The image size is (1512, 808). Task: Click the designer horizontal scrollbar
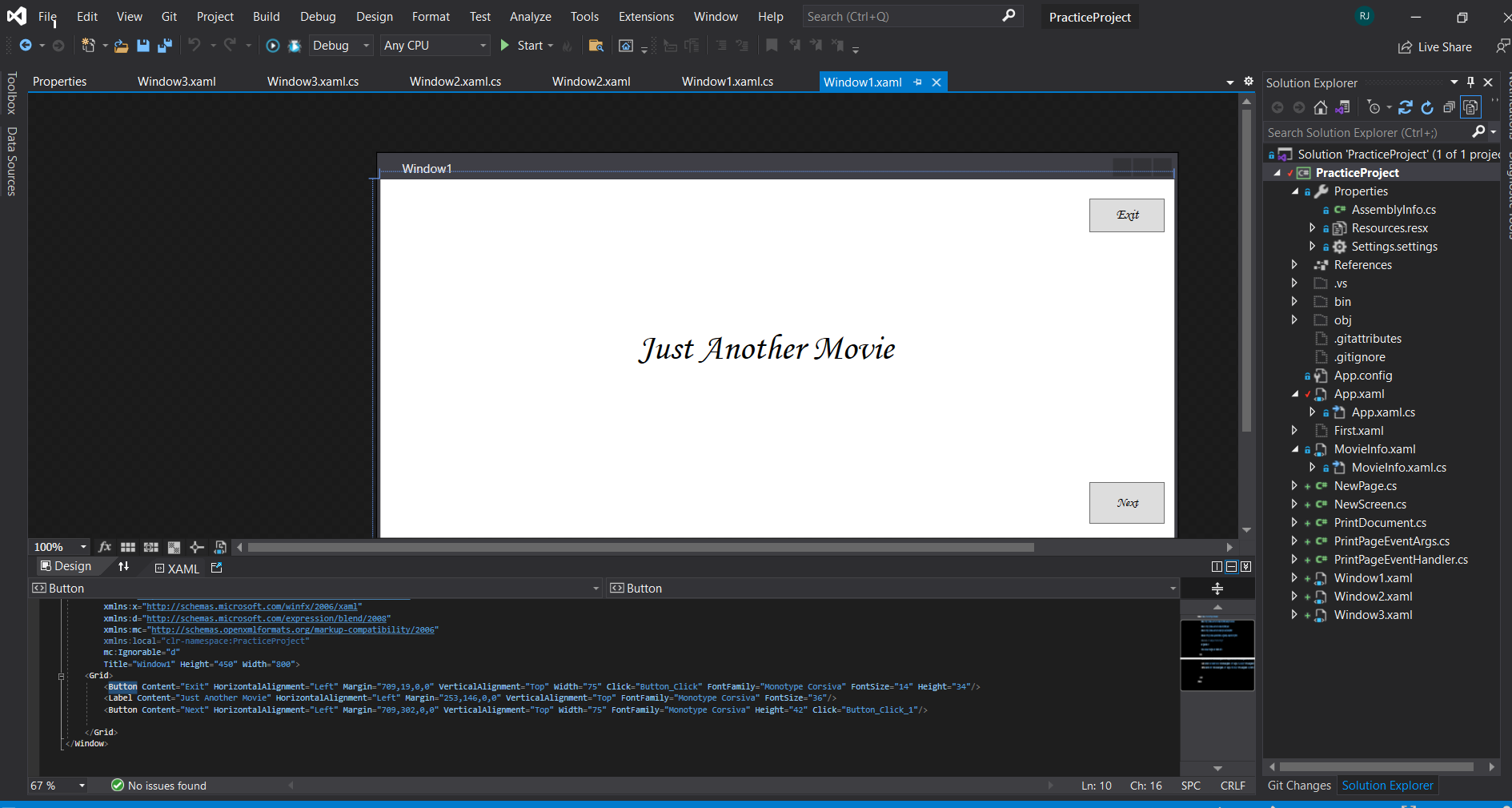640,548
